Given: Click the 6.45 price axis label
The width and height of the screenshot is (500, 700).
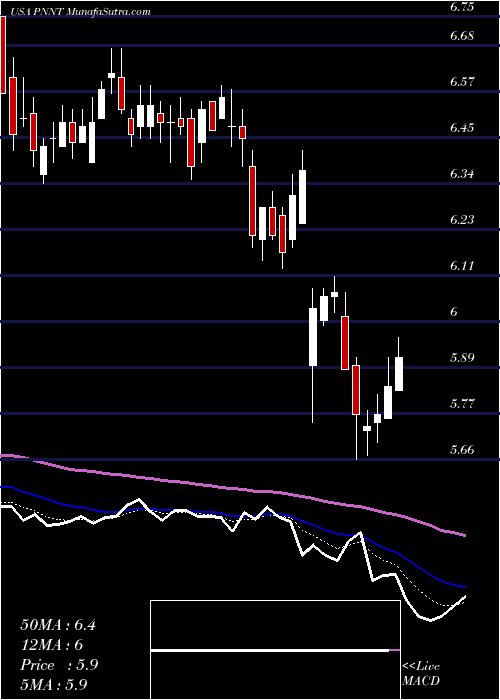Looking at the screenshot, I should coord(462,128).
